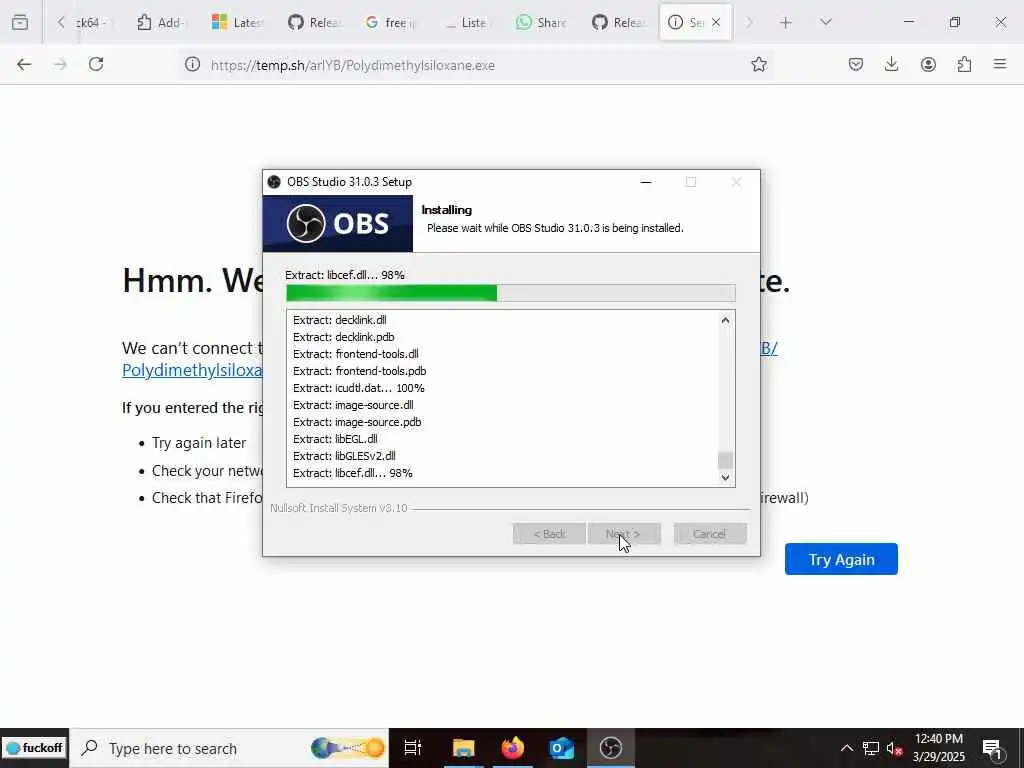Open the Firefox account menu
The image size is (1024, 768).
click(928, 64)
